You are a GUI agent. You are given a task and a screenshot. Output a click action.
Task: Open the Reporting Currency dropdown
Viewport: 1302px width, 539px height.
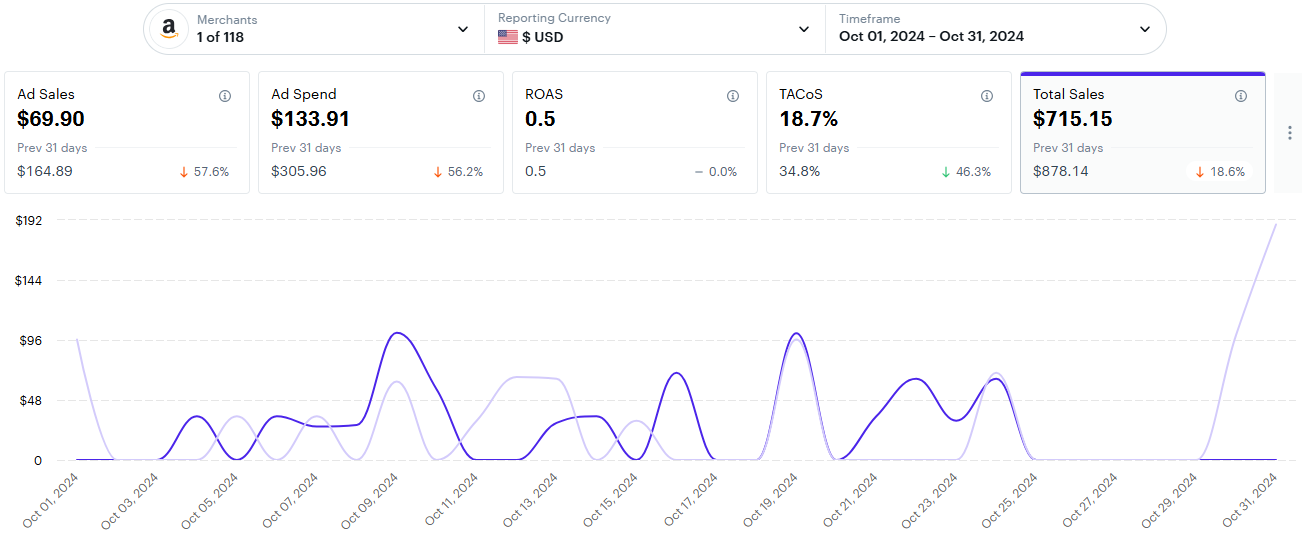(804, 29)
